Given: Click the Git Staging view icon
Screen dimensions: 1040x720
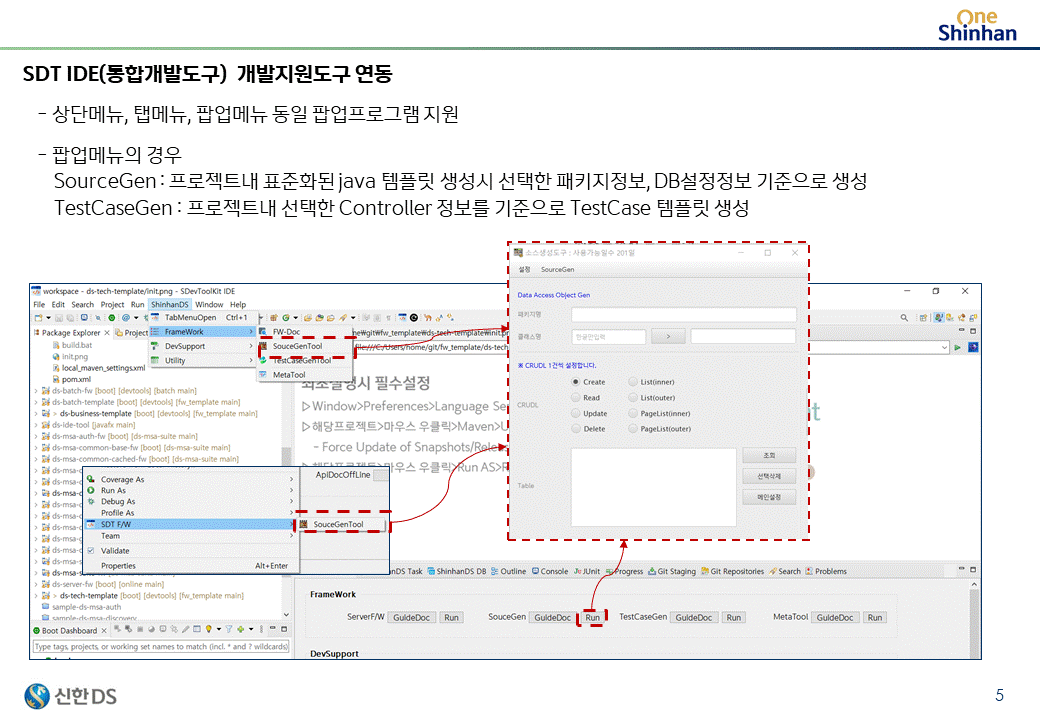Looking at the screenshot, I should [x=652, y=571].
